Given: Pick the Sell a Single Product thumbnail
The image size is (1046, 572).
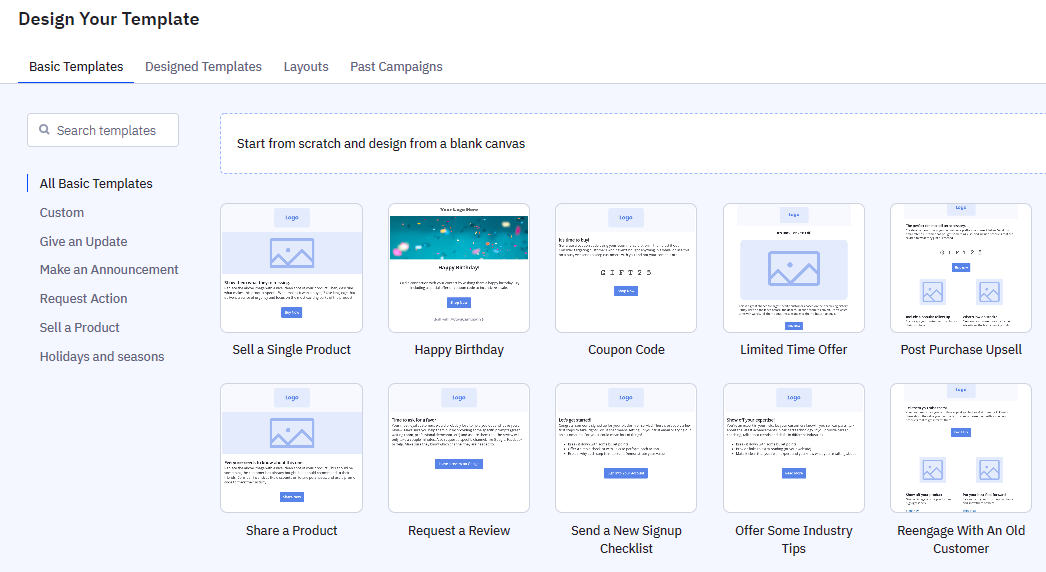Looking at the screenshot, I should (x=292, y=268).
